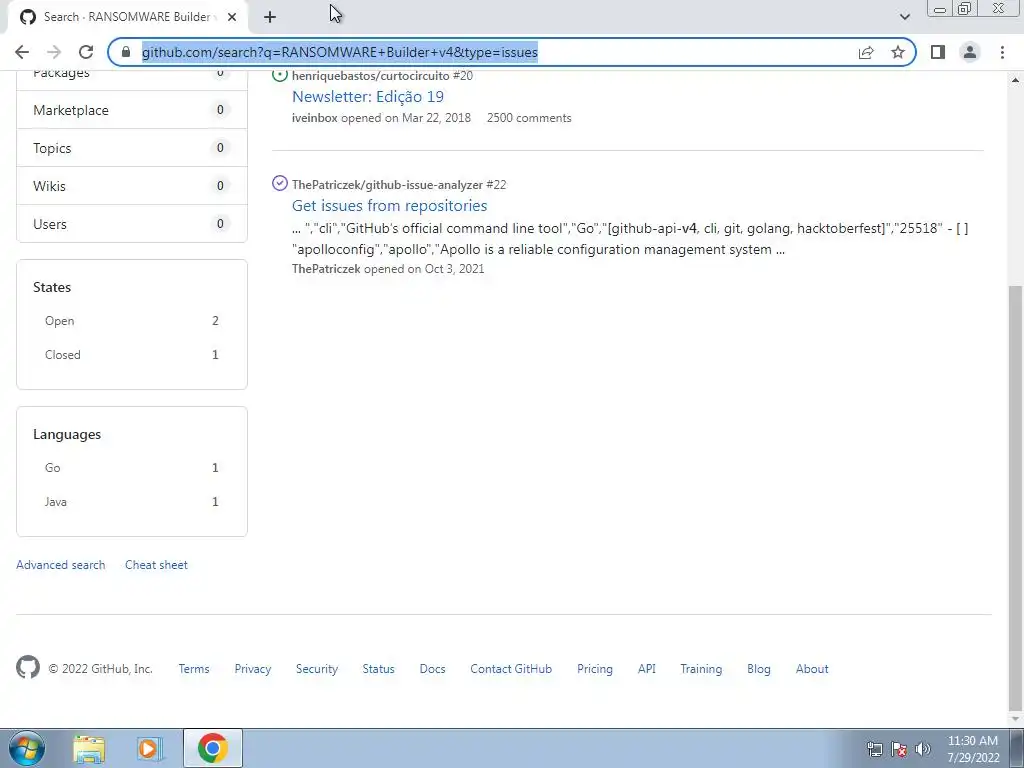
Task: Open the Contact GitHub footer link
Action: (511, 669)
